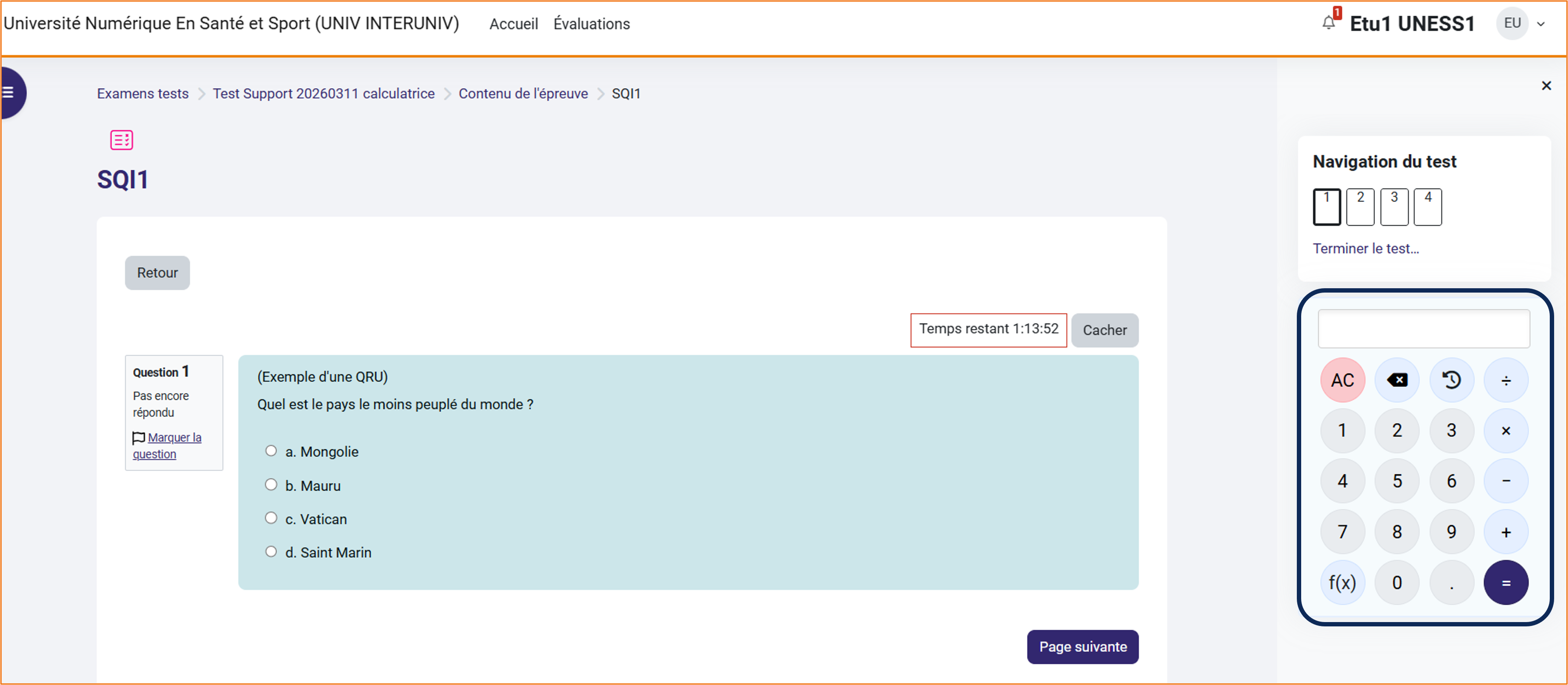This screenshot has width=1568, height=685.
Task: Go to Accueil in top navigation
Action: point(513,24)
